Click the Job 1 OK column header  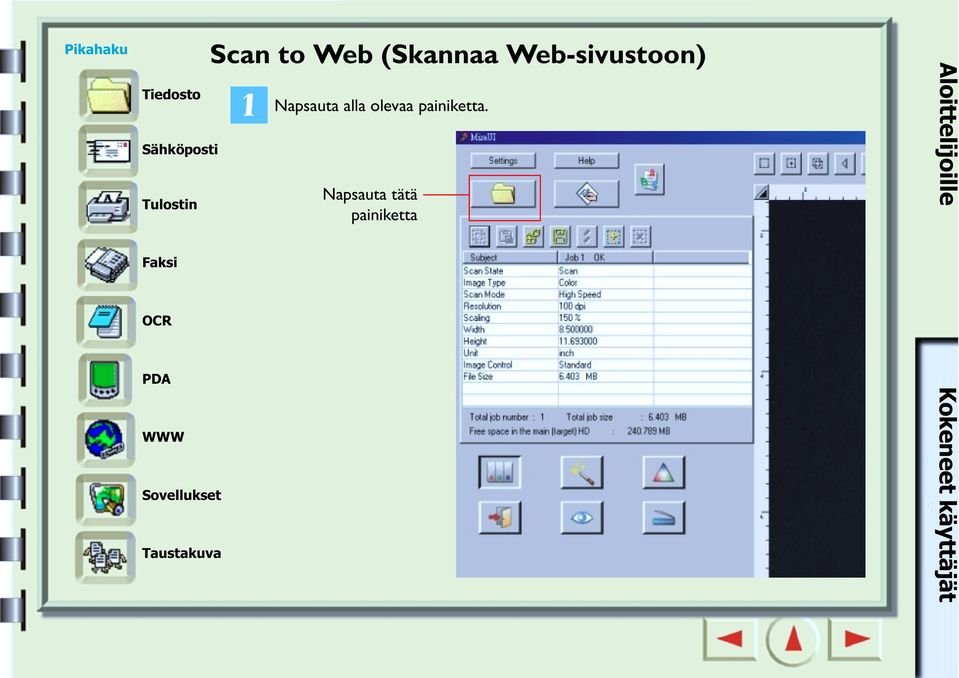pos(605,257)
